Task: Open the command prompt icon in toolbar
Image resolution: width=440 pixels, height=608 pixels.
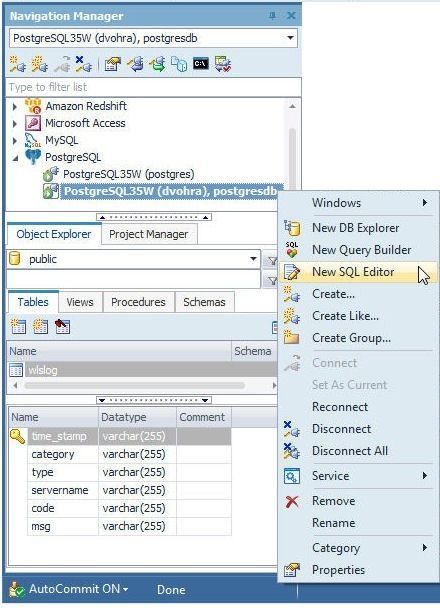Action: (x=201, y=64)
